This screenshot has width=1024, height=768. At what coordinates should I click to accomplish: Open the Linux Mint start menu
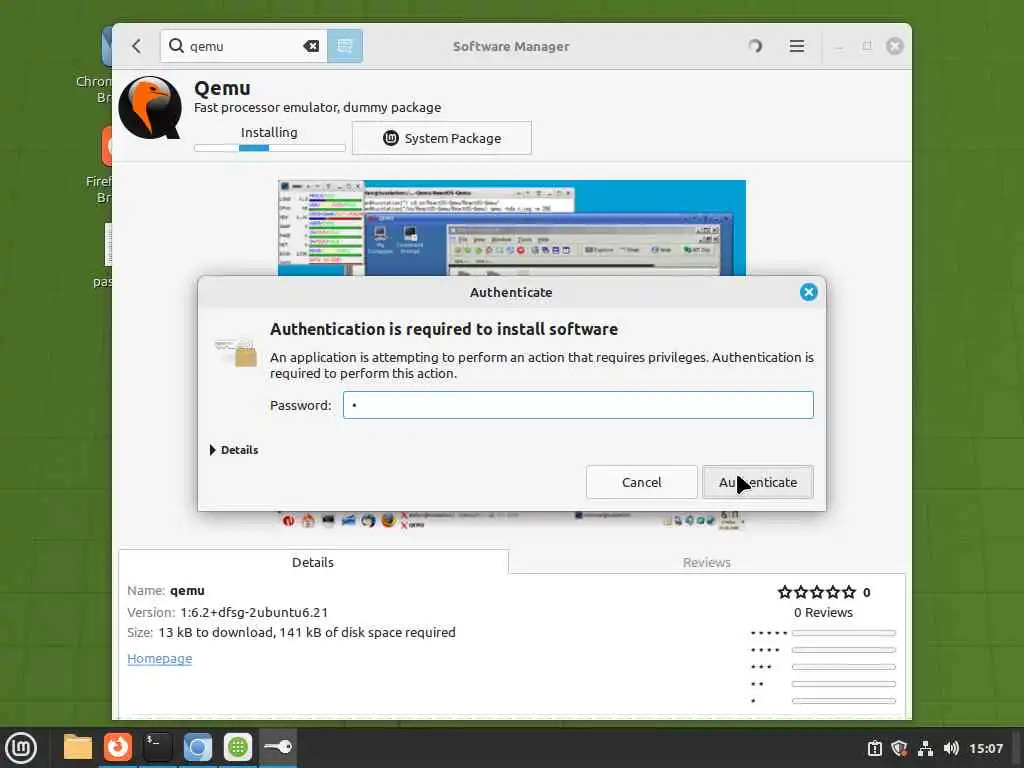click(x=21, y=748)
